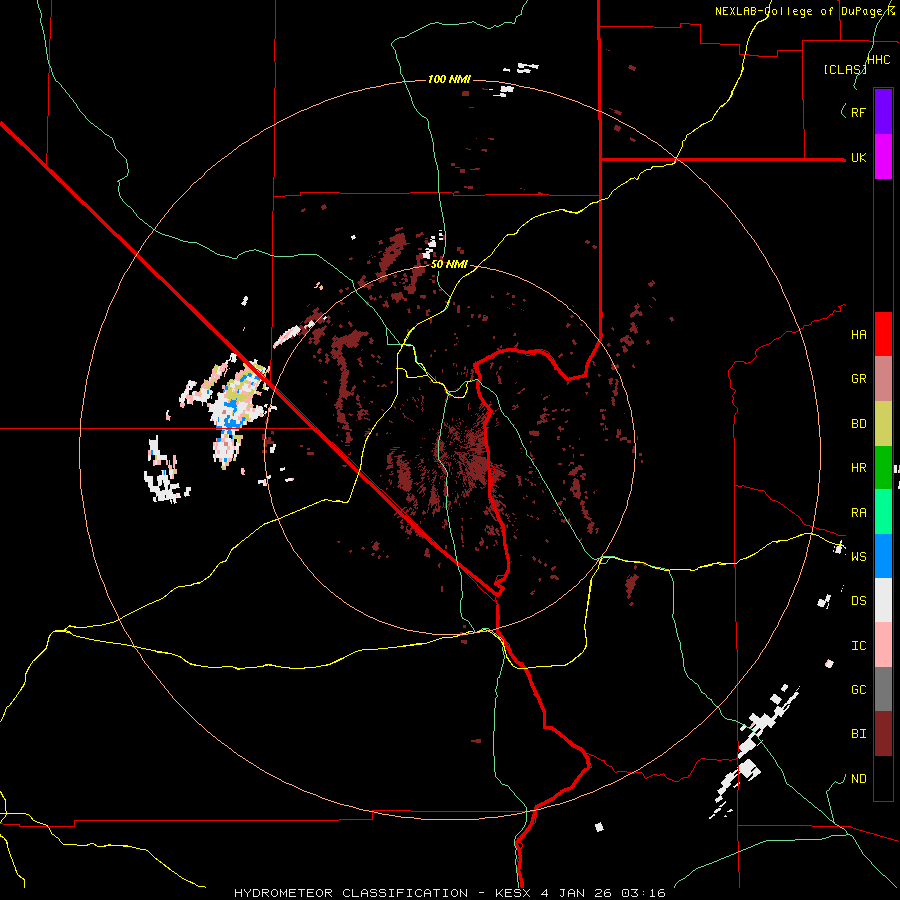This screenshot has width=900, height=900.
Task: Select the GR dusty-pink legend swatch
Action: [x=883, y=378]
